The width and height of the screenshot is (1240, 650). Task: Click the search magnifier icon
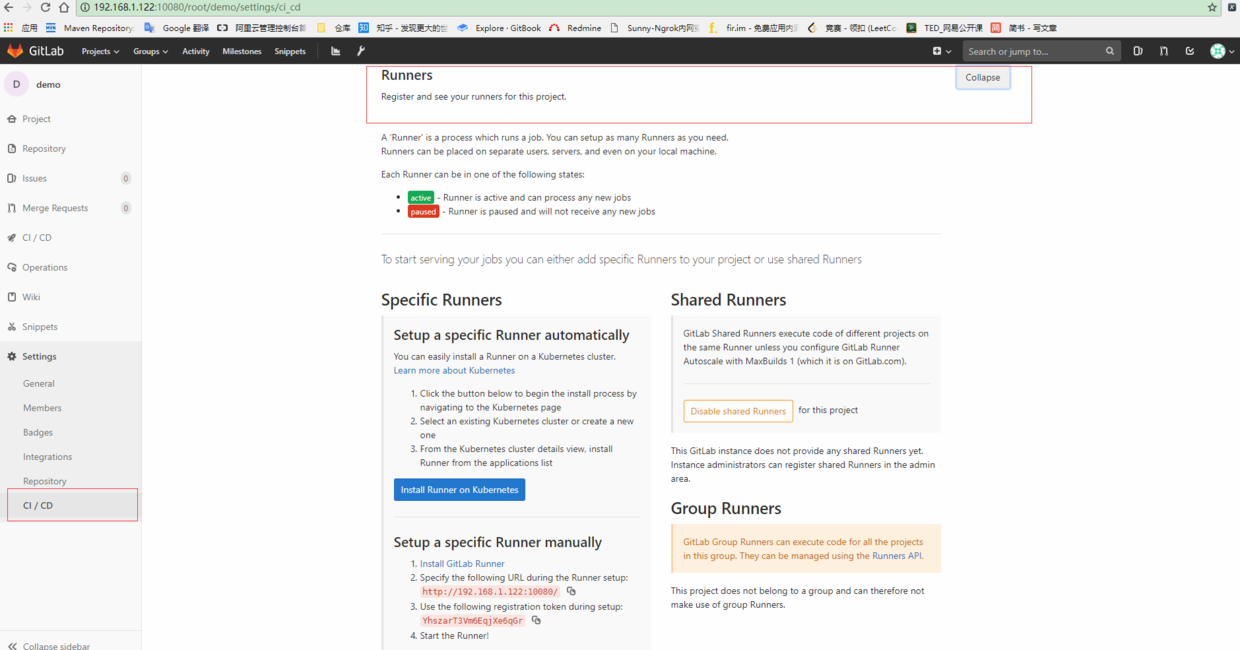tap(1110, 51)
